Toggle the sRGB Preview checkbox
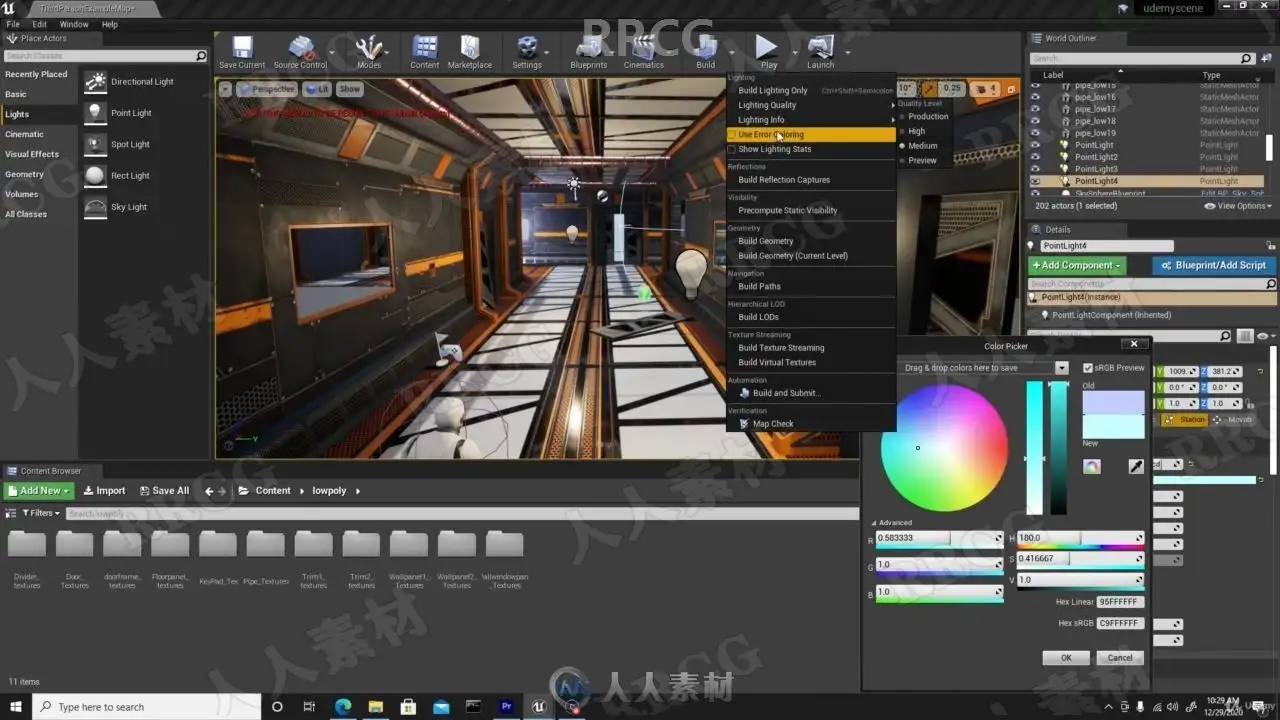The width and height of the screenshot is (1280, 720). point(1088,368)
